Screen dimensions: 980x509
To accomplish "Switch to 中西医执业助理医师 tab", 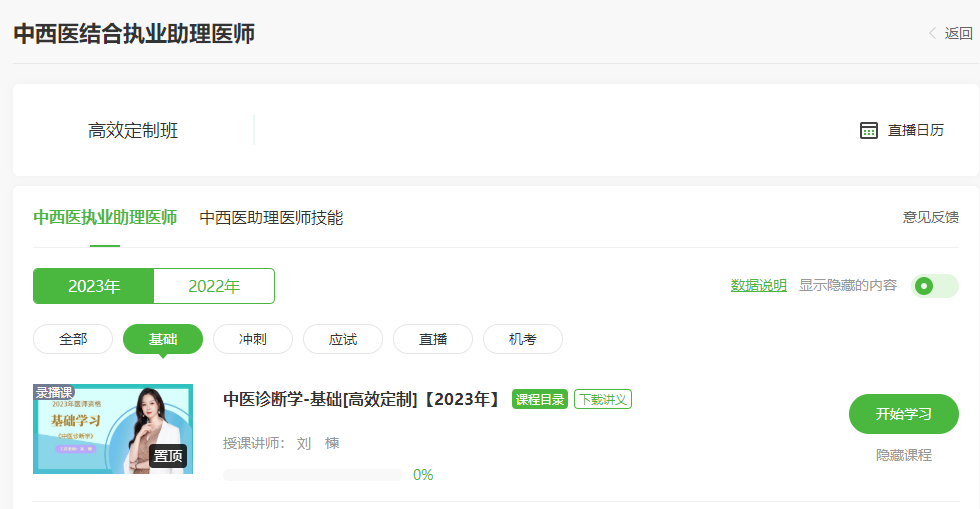I will (x=105, y=217).
